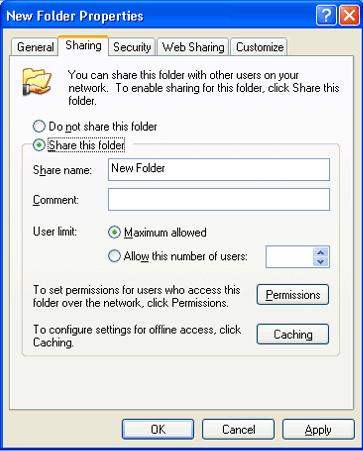363x451 pixels.
Task: Go to the Web Sharing tab
Action: pos(193,47)
